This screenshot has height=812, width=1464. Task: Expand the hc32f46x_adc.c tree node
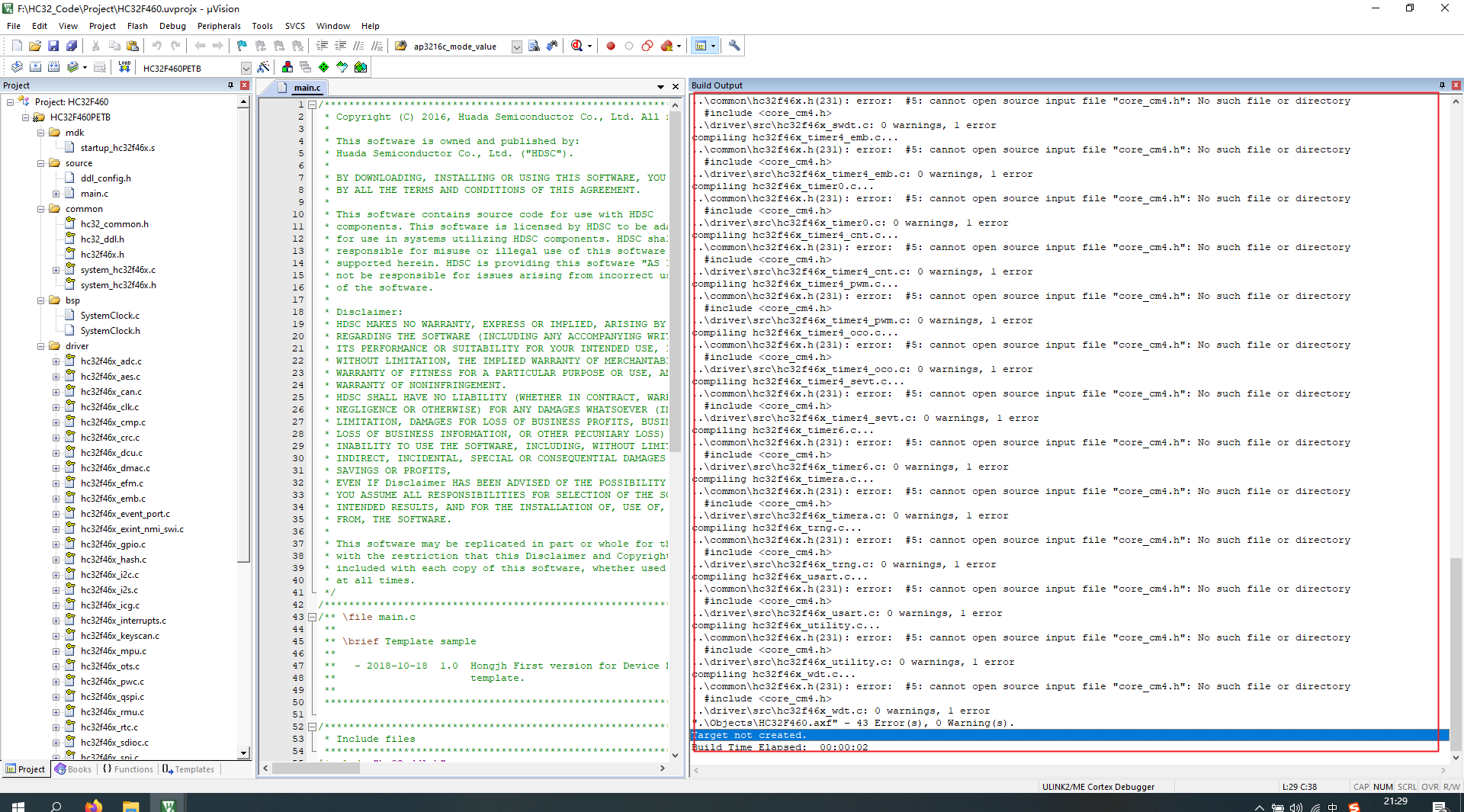(56, 361)
